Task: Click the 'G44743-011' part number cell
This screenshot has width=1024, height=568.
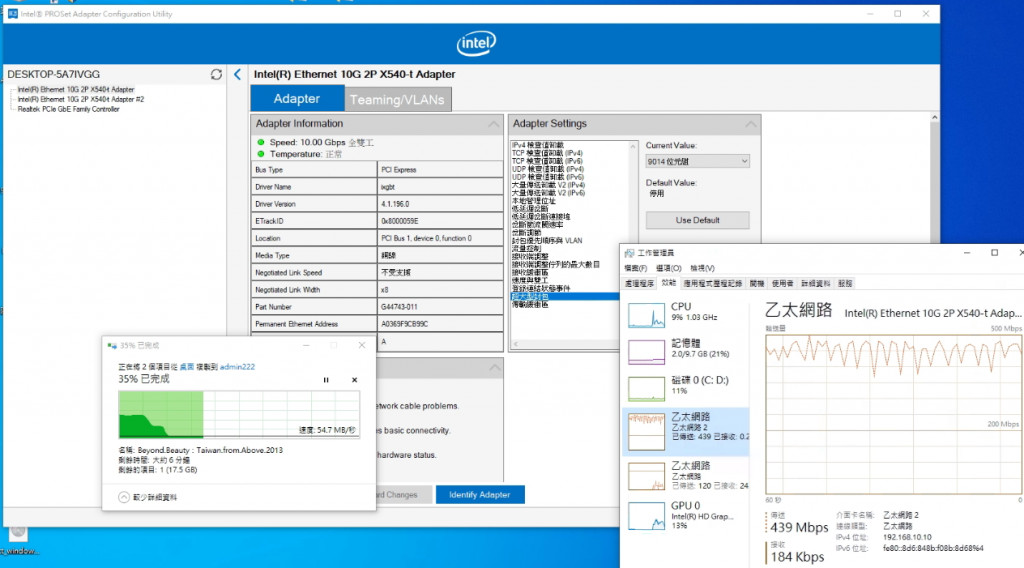Action: [x=440, y=307]
